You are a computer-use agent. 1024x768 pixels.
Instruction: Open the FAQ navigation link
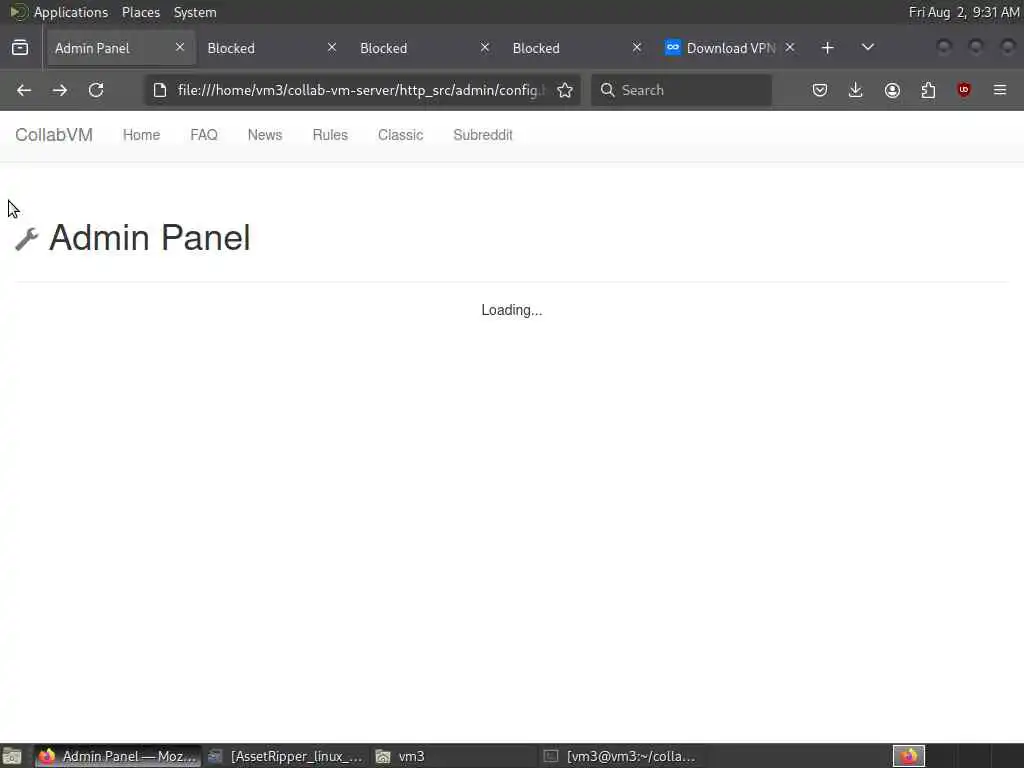204,135
